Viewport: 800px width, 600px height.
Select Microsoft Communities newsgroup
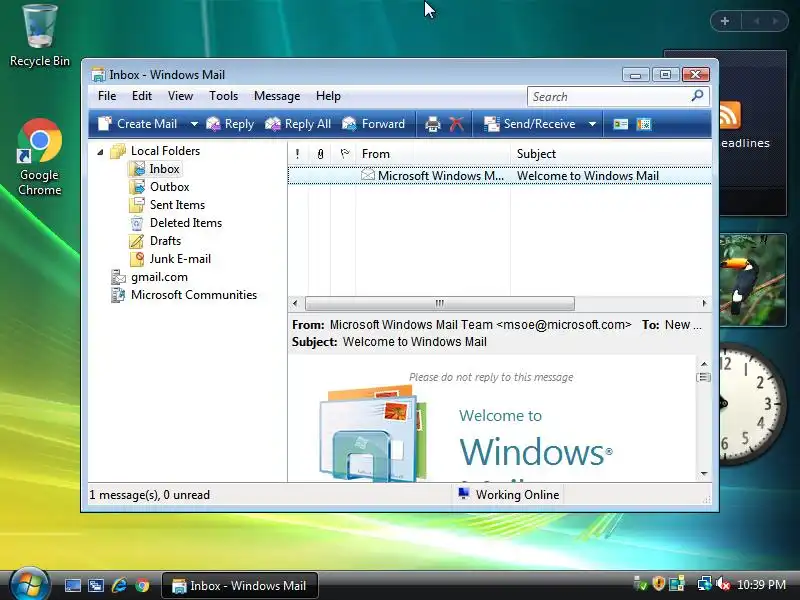click(x=194, y=295)
